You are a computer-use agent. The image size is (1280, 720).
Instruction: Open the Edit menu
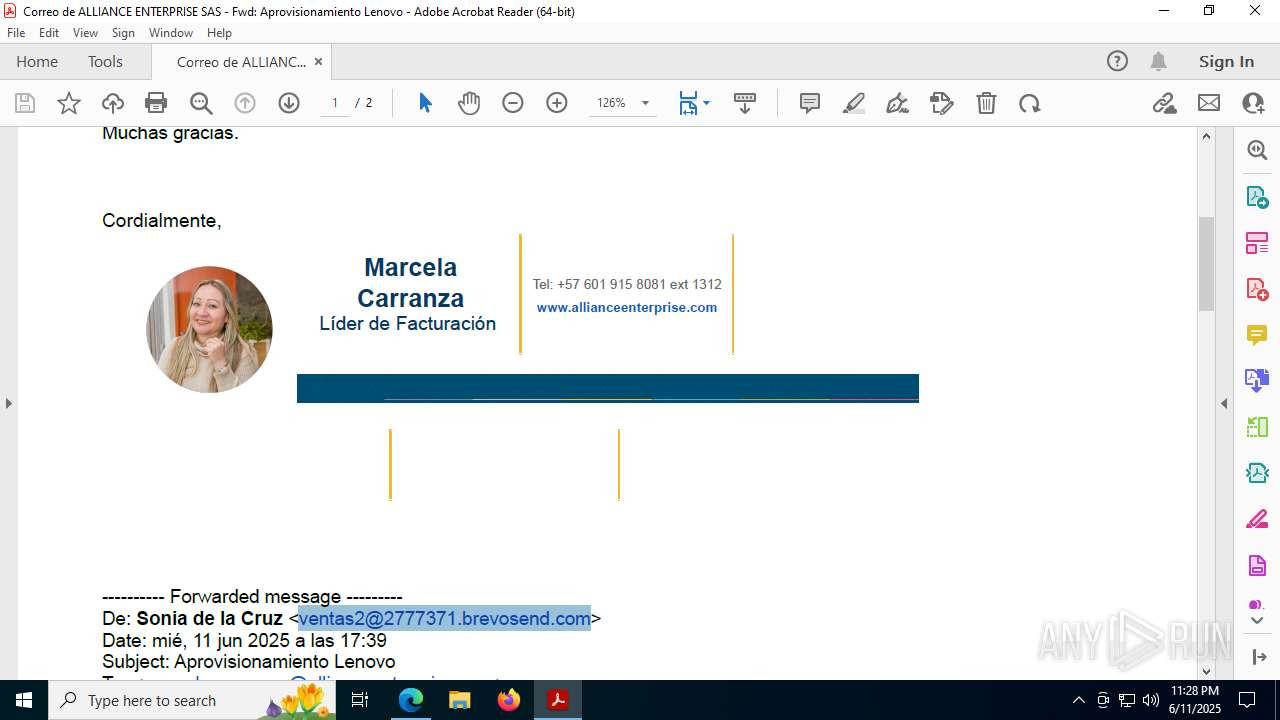point(49,33)
